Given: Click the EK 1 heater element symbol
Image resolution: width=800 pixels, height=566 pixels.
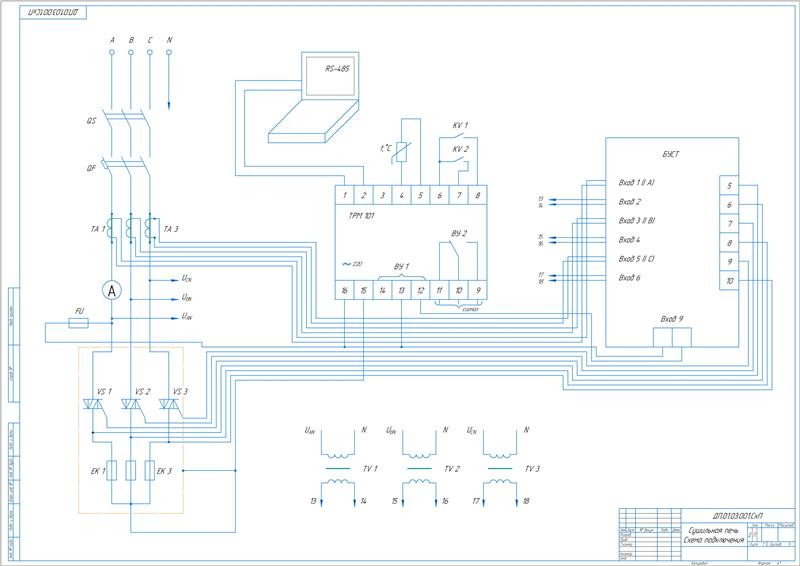Looking at the screenshot, I should (112, 471).
